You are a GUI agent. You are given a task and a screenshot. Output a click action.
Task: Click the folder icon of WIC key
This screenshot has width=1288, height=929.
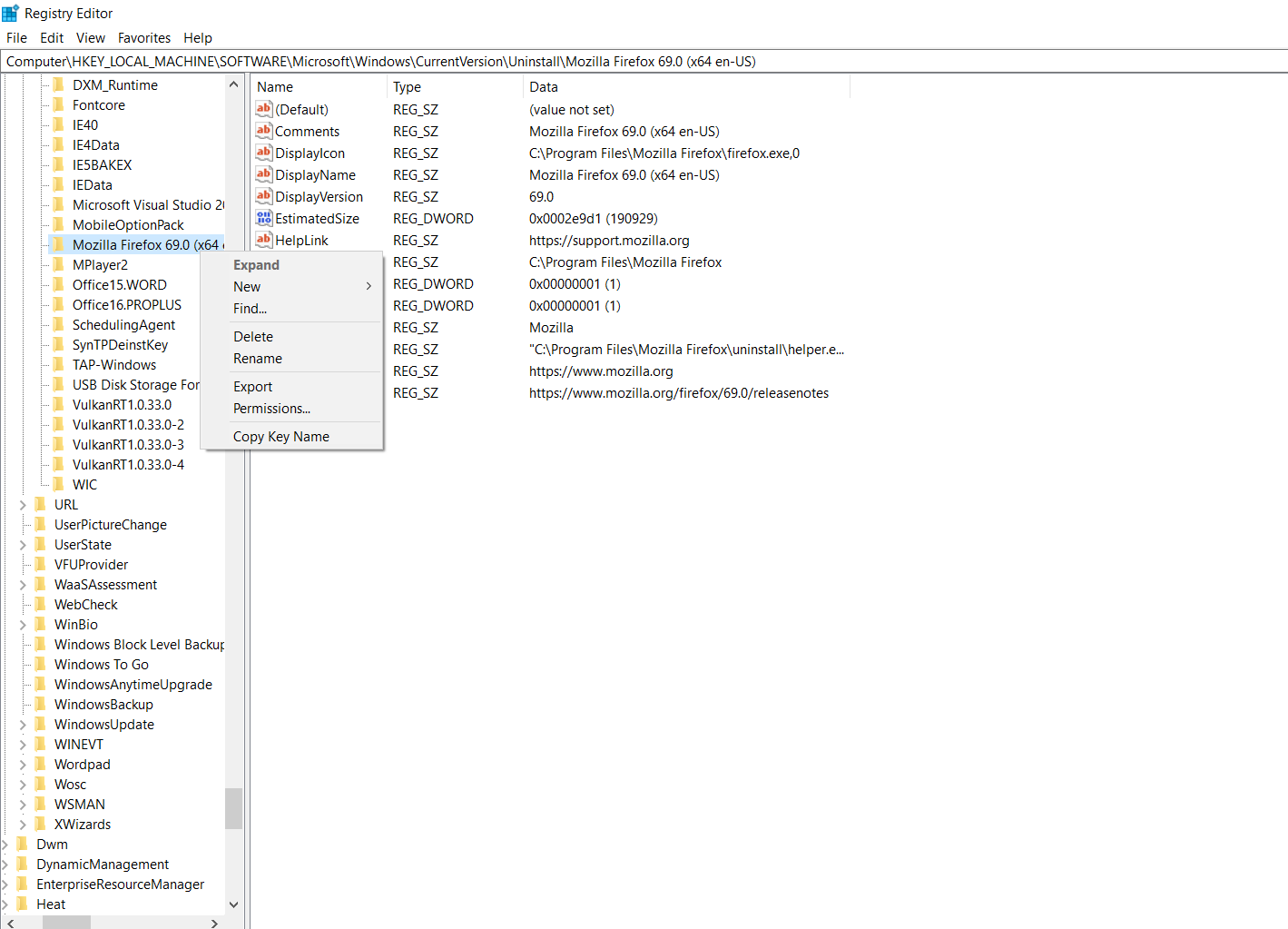pos(58,484)
